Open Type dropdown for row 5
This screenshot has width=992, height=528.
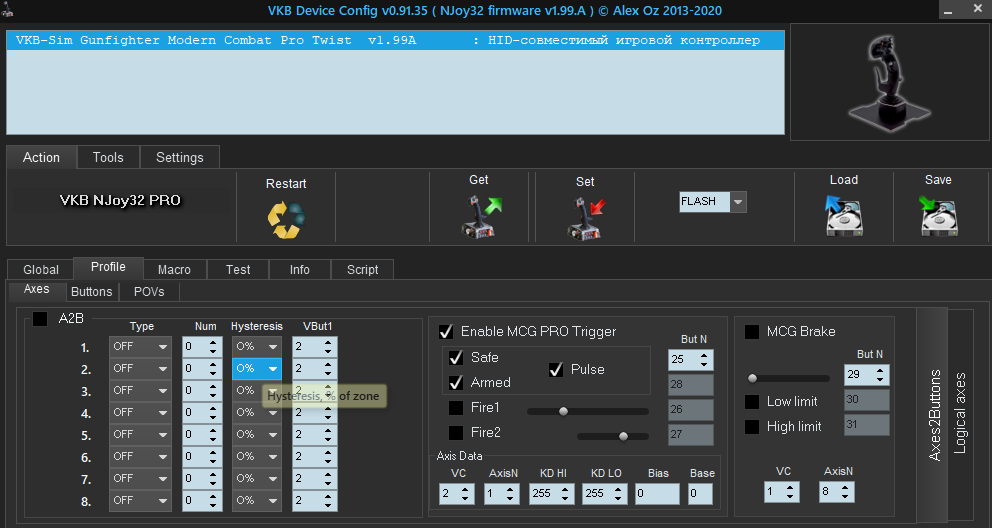(x=140, y=434)
